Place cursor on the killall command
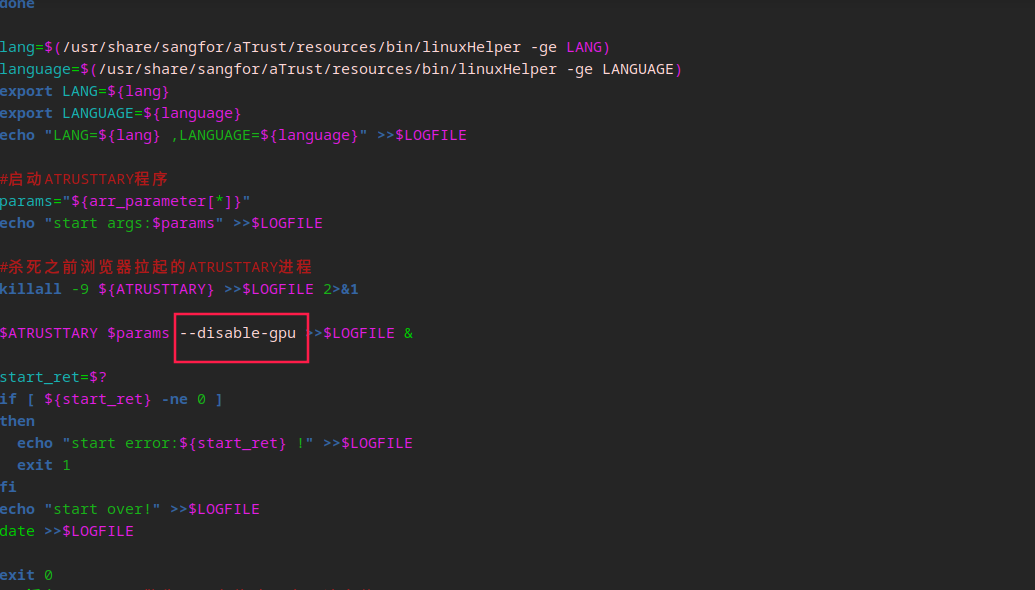This screenshot has width=1035, height=590. tap(30, 289)
